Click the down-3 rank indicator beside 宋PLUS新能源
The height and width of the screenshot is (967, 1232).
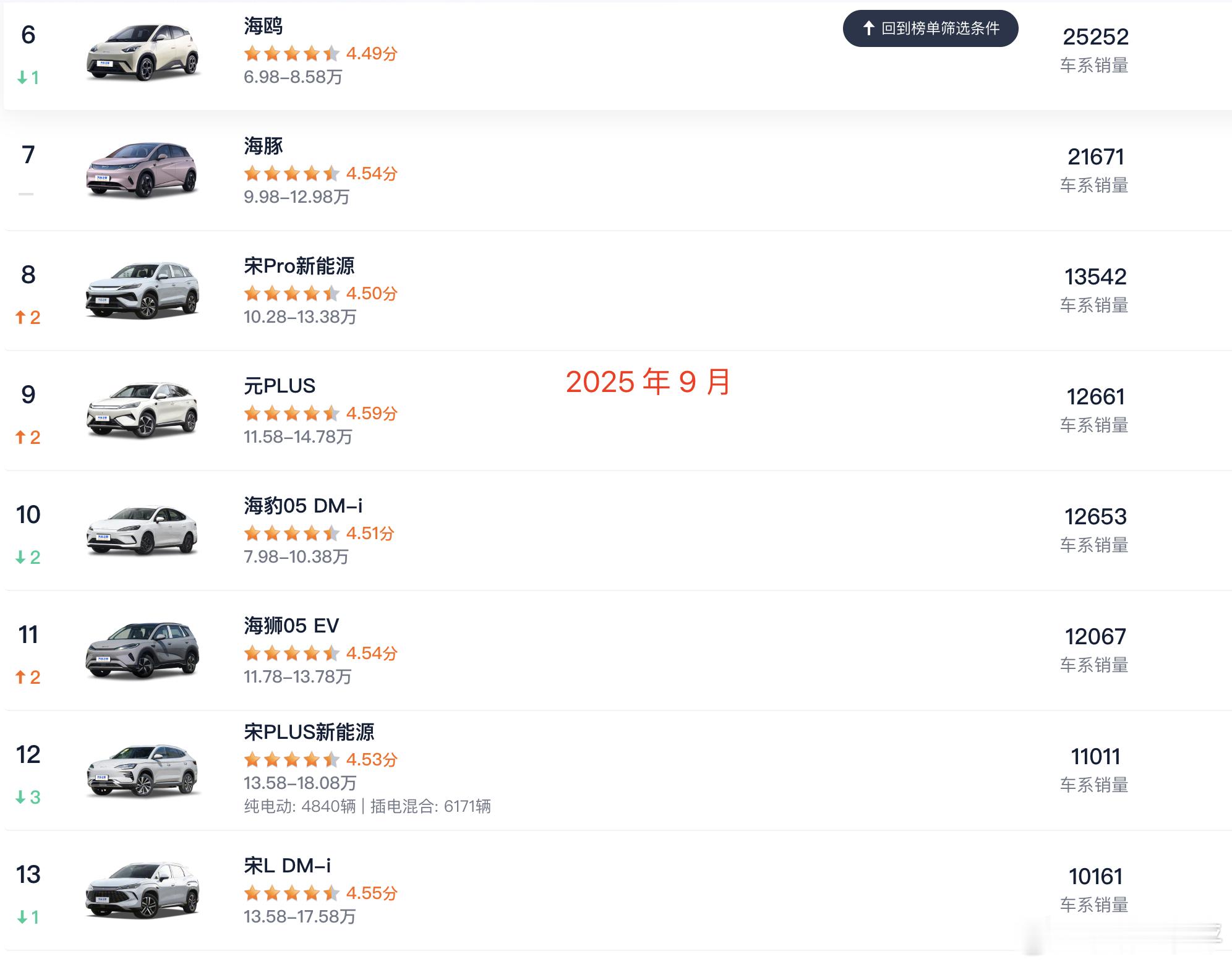tap(28, 798)
